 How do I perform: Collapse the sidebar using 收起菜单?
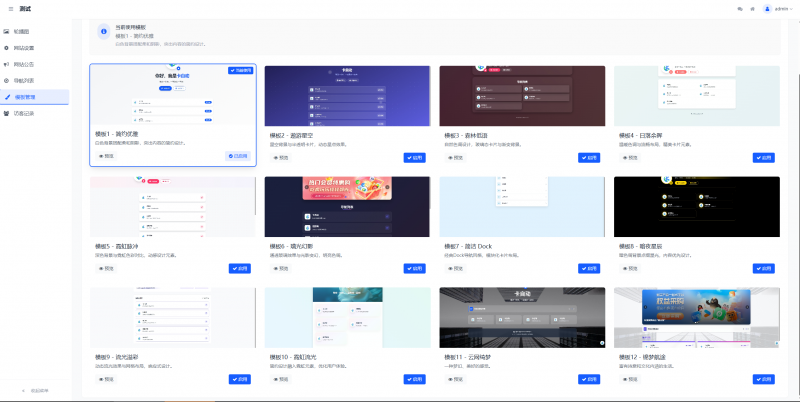point(35,389)
